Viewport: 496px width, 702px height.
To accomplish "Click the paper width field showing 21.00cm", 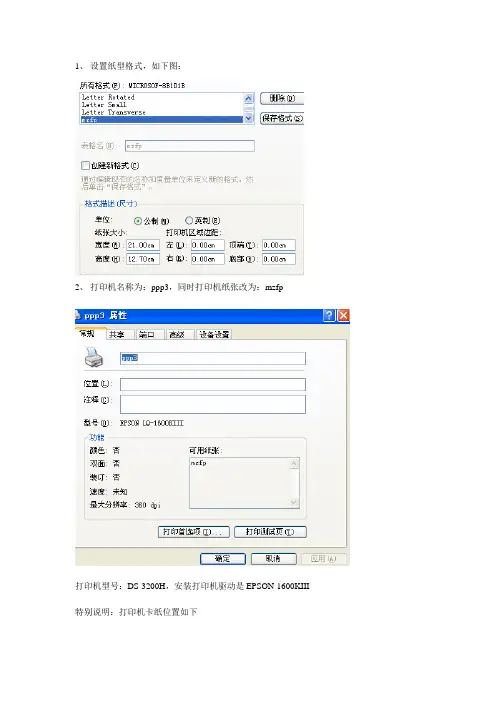I will point(143,245).
